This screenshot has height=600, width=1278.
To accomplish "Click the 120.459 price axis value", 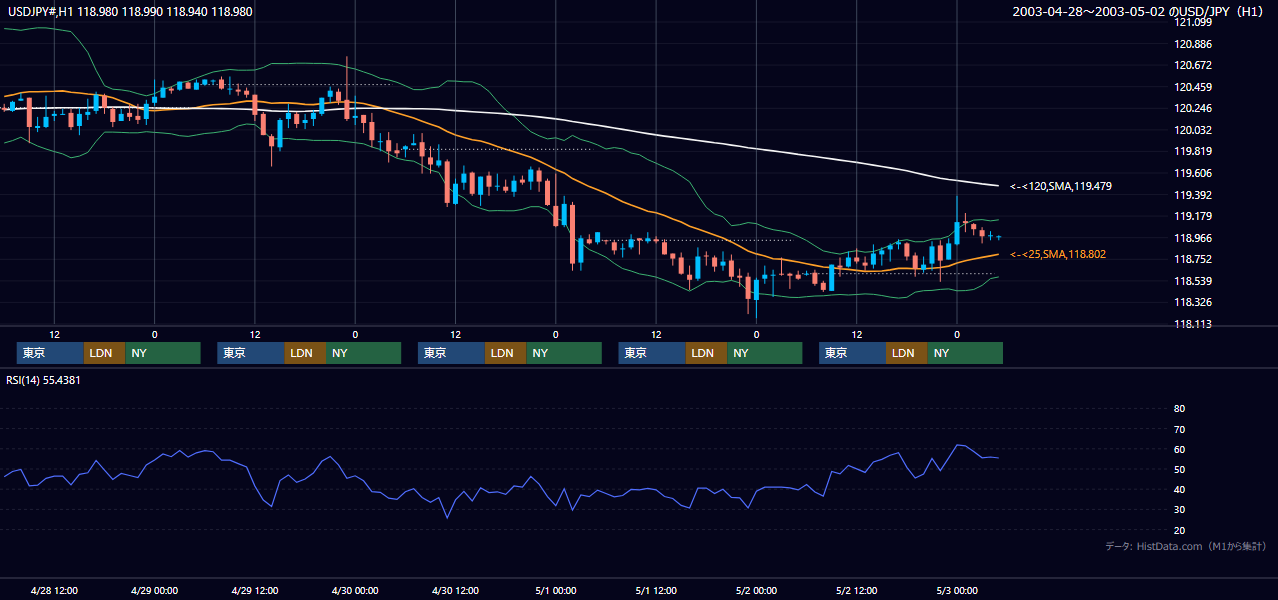I will (x=1194, y=87).
